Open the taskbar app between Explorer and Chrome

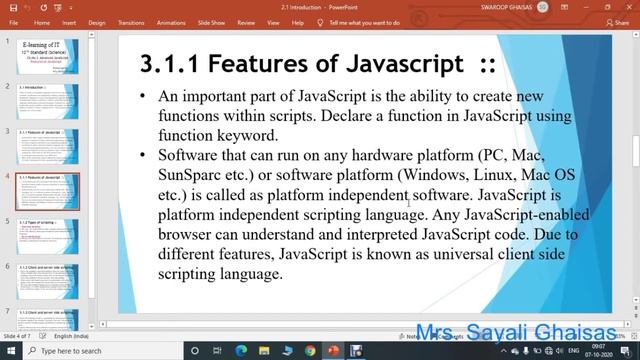287,351
